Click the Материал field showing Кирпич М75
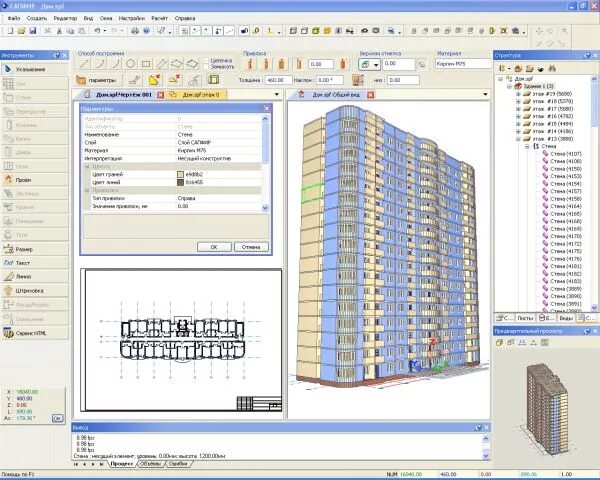The image size is (600, 480). [x=463, y=64]
